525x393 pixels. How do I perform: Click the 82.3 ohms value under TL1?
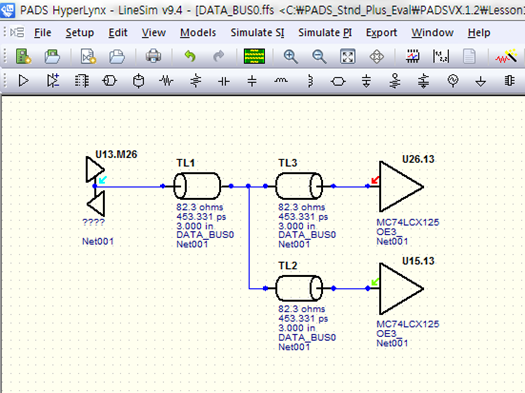200,207
